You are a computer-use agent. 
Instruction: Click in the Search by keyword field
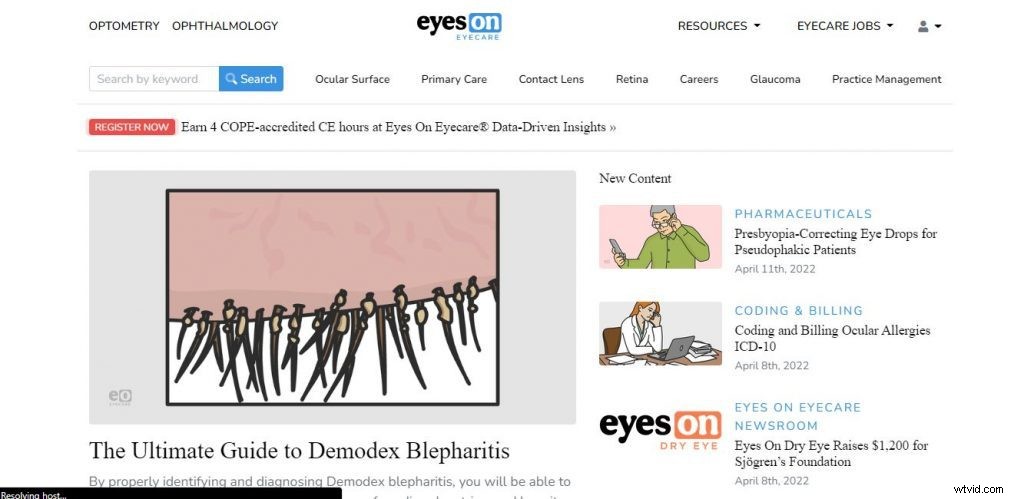[153, 79]
